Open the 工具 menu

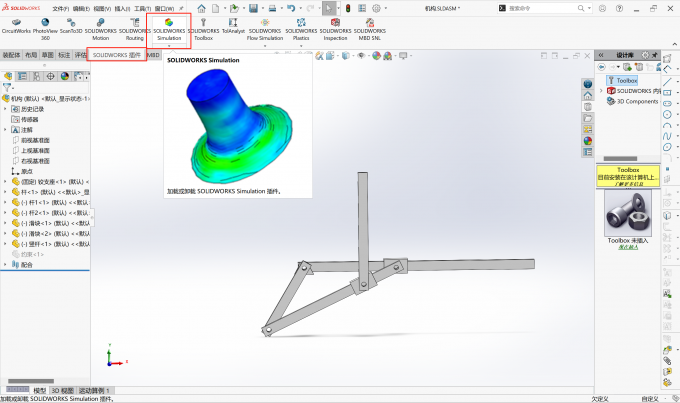click(x=143, y=8)
